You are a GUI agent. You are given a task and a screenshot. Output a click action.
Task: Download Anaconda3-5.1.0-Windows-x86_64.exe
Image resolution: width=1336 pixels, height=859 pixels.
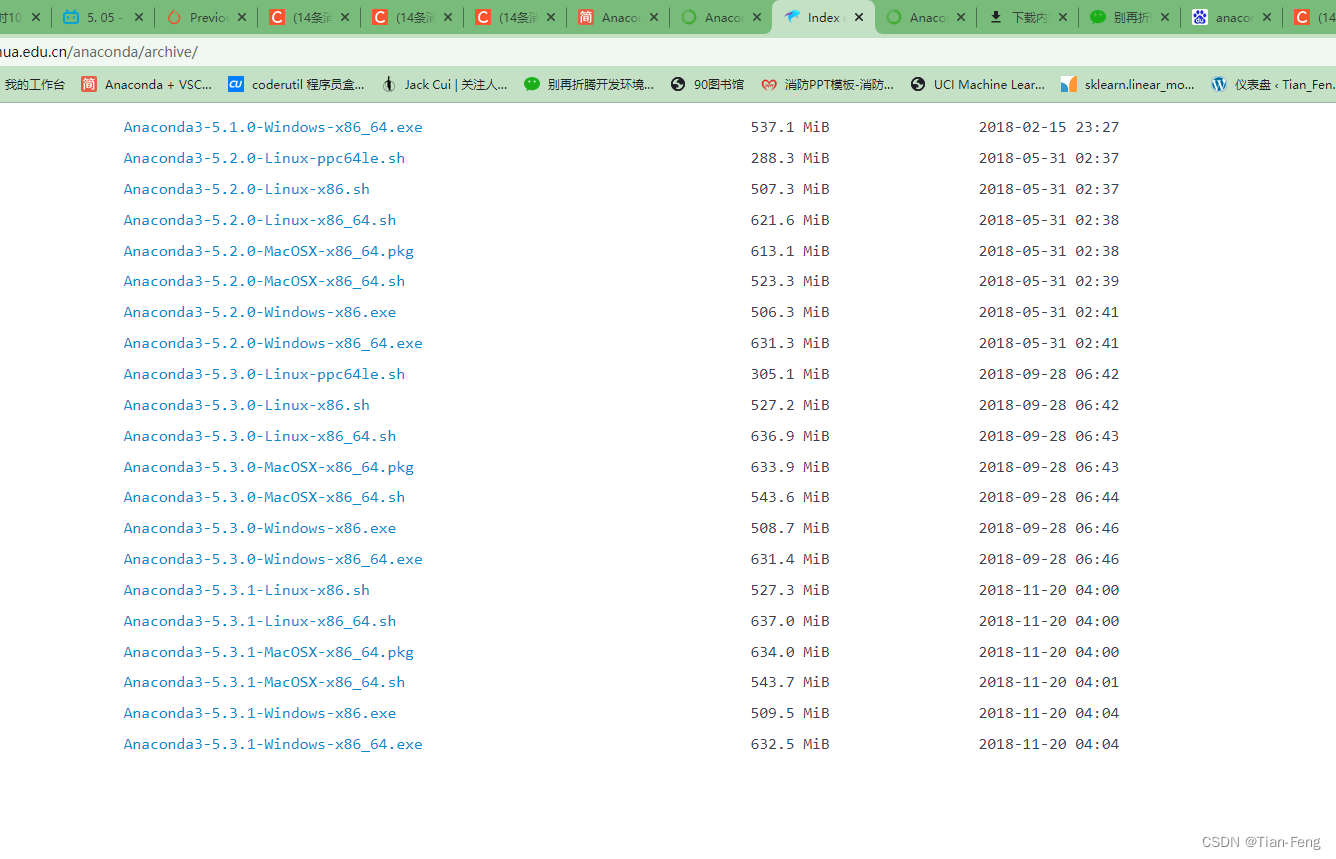point(273,127)
